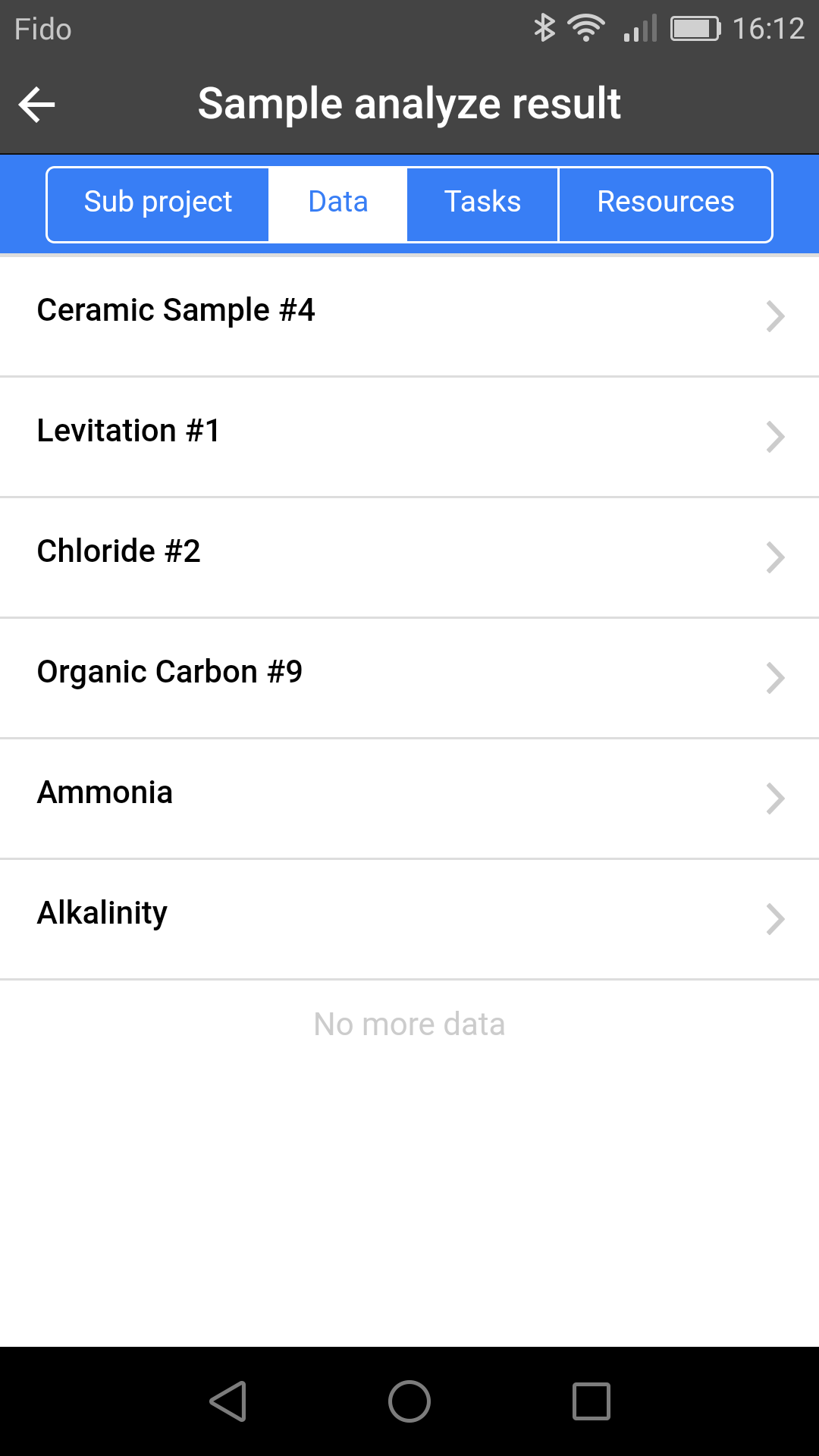Open the Alkalinity data entry
Viewport: 819px width, 1456px height.
point(409,919)
